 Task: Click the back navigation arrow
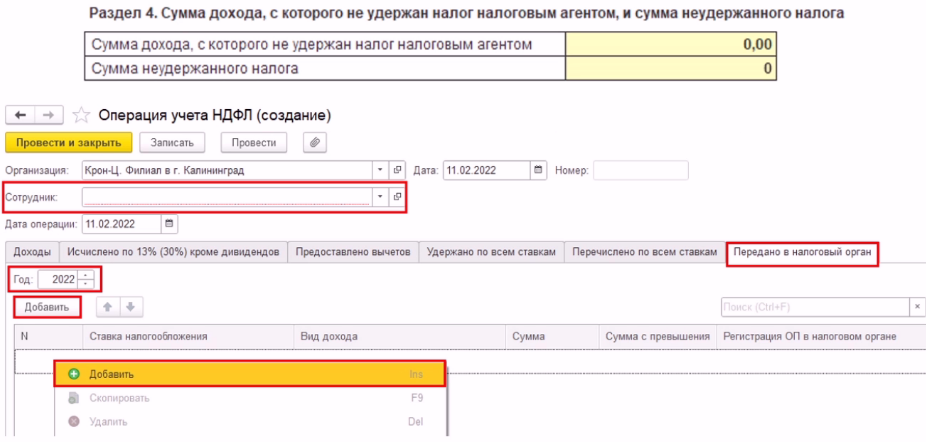(21, 115)
